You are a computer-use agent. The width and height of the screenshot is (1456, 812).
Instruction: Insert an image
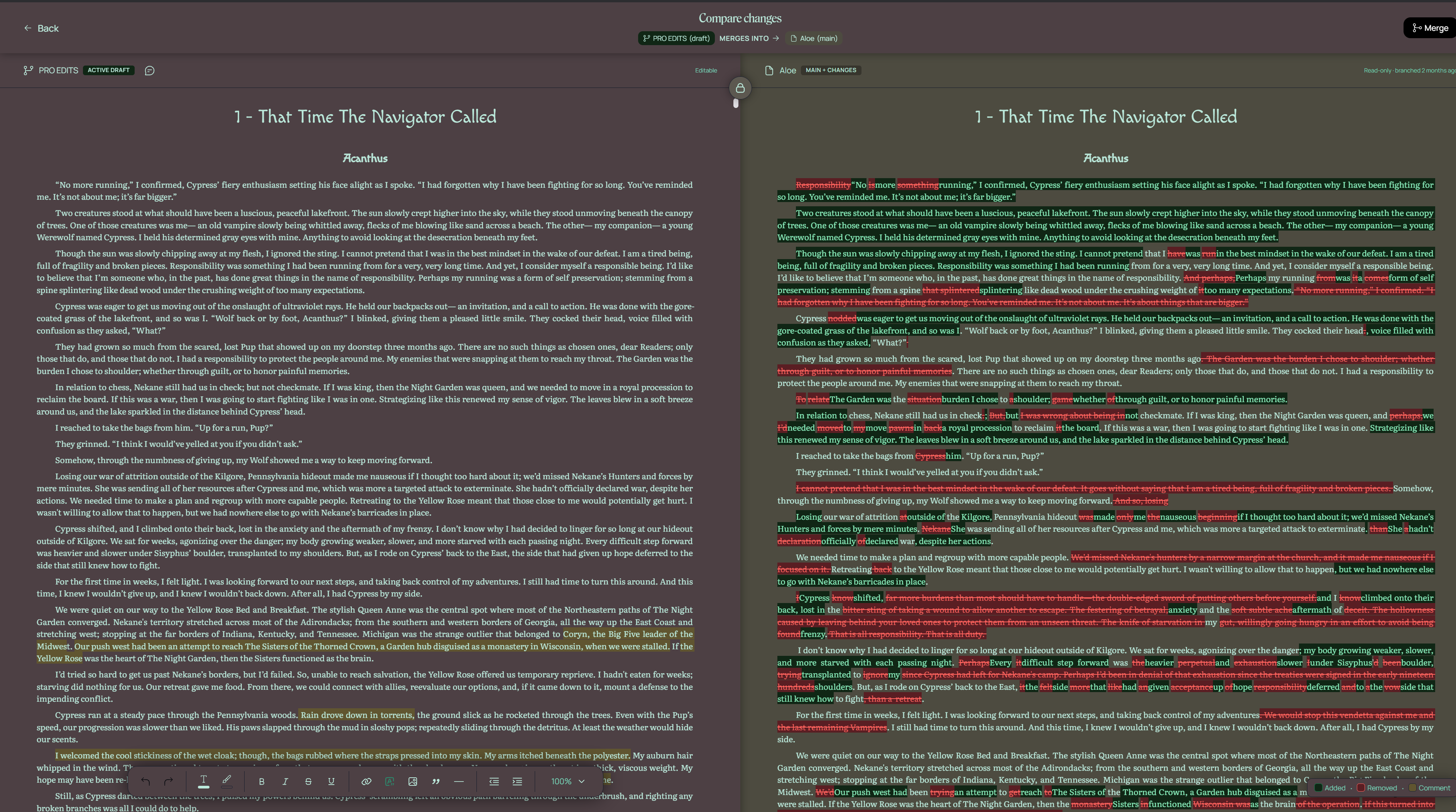[412, 782]
